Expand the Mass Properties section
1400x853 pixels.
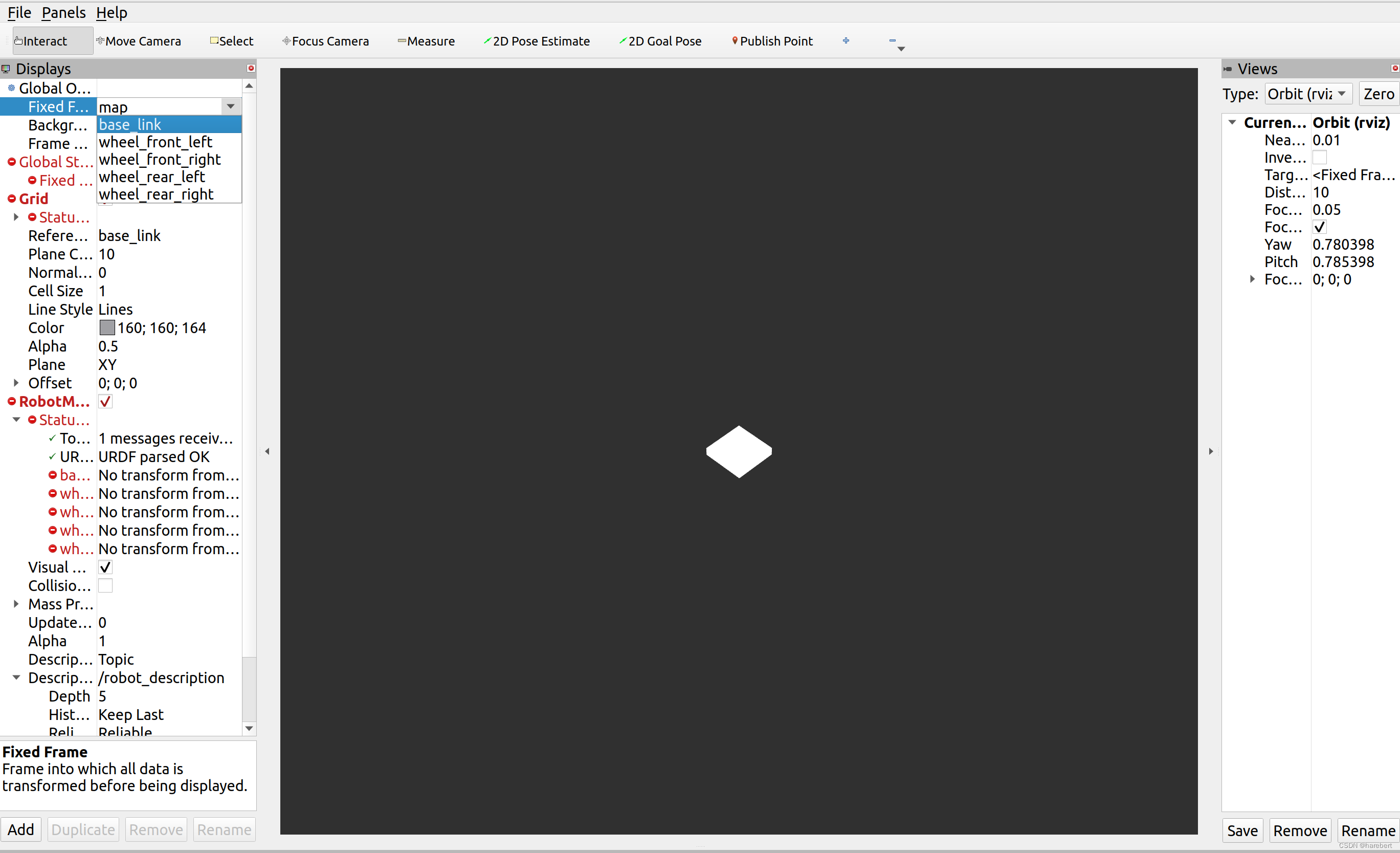coord(16,604)
